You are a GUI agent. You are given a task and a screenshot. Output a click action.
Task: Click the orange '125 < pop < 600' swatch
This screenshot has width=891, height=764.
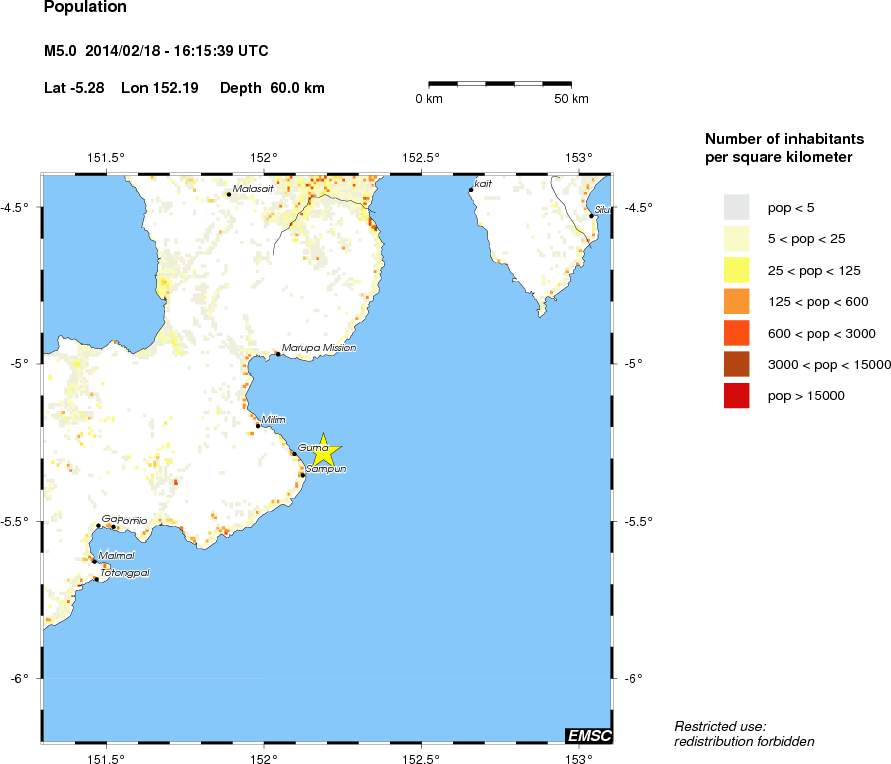tap(736, 301)
